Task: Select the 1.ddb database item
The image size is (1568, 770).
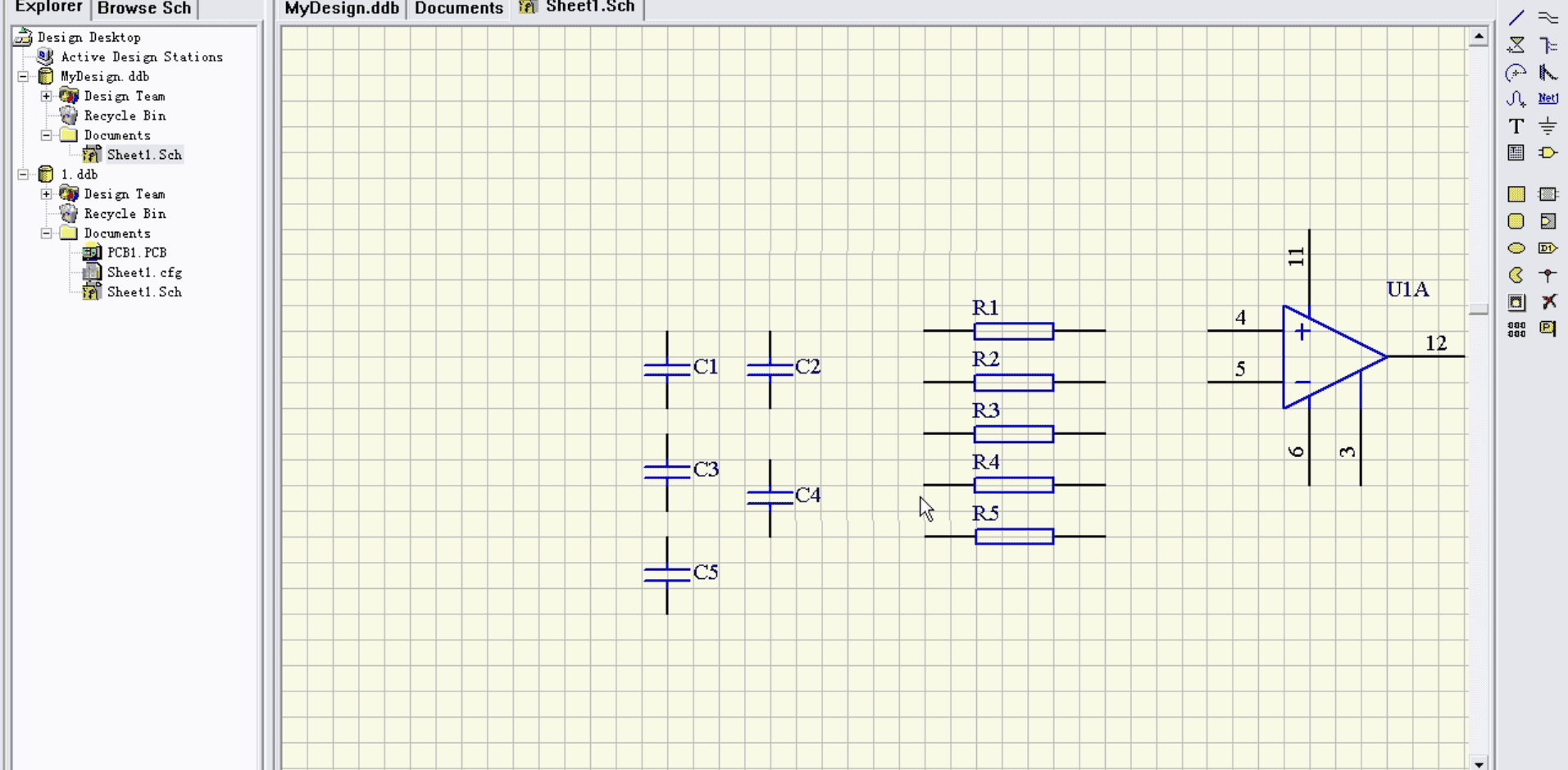Action: click(x=79, y=174)
